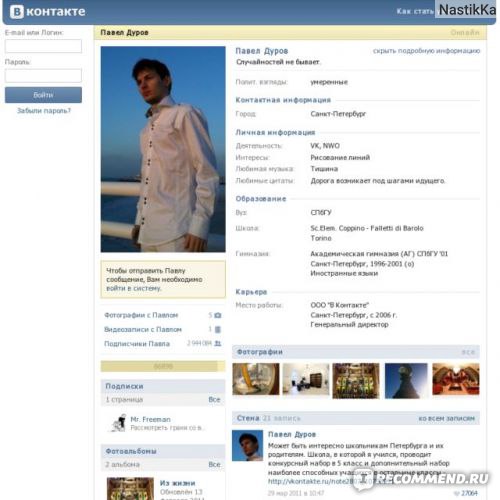
Task: Open Санкт-Петербург city link
Action: coord(338,114)
